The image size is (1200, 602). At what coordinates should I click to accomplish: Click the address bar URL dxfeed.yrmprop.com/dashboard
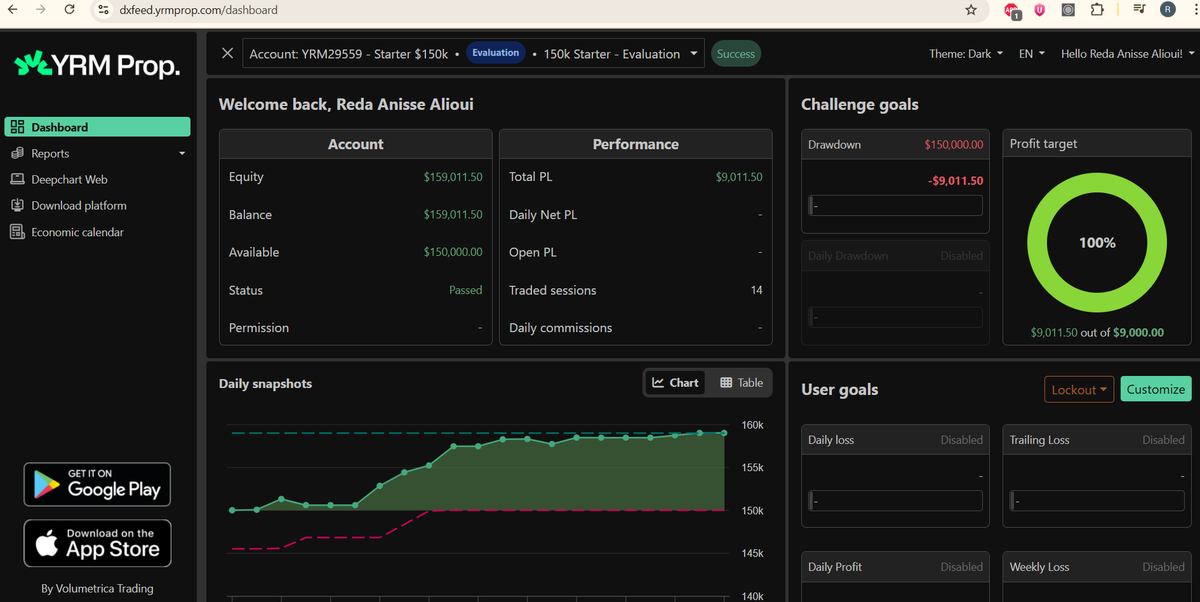click(198, 9)
